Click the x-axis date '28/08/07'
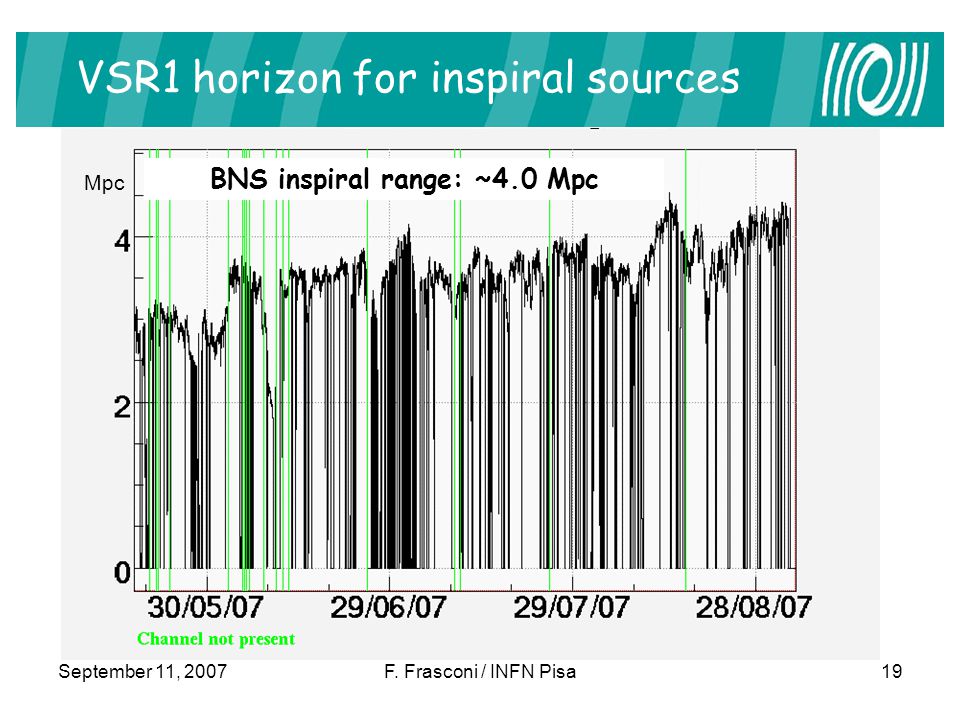 (754, 607)
